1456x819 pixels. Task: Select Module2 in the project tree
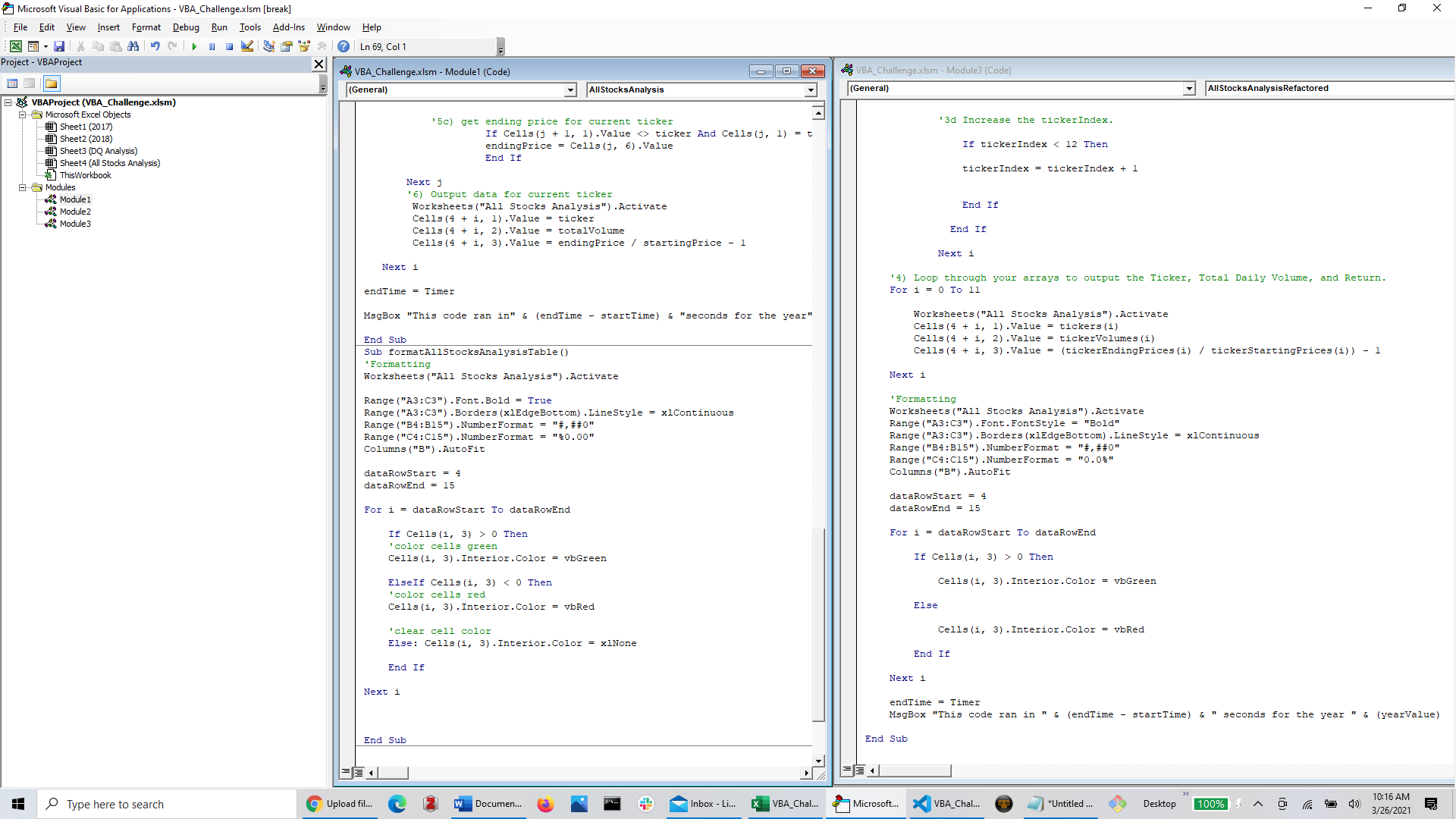(x=75, y=212)
